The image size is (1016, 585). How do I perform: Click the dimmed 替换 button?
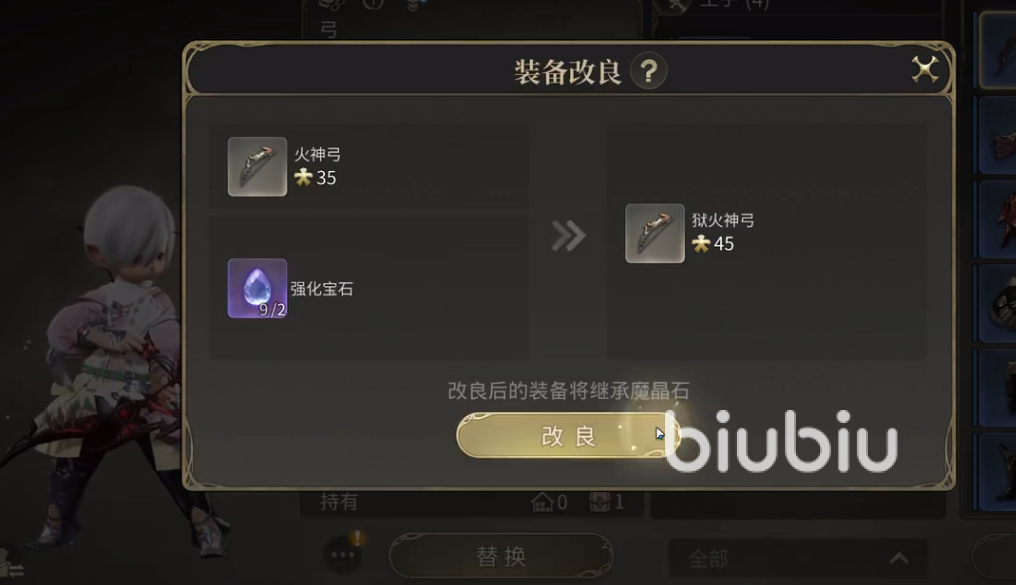click(x=501, y=555)
